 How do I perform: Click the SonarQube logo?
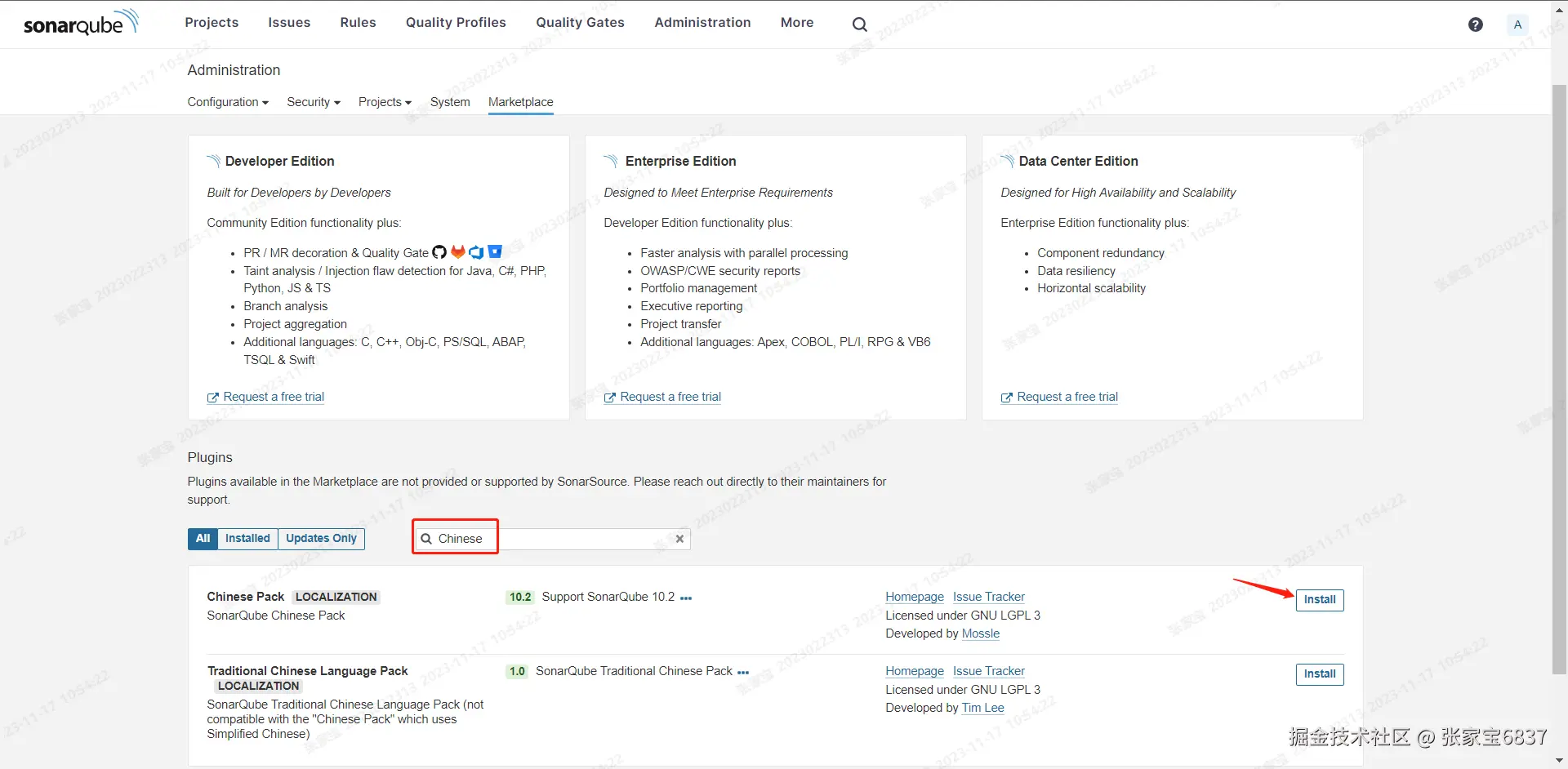(x=80, y=23)
